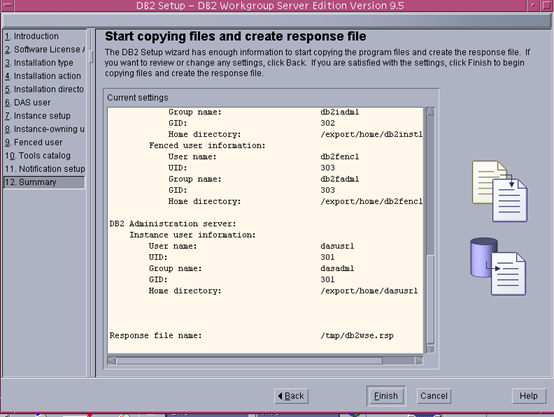Image resolution: width=554 pixels, height=417 pixels.
Task: Click the /tmp/db2wse.rsp response file value
Action: click(357, 335)
